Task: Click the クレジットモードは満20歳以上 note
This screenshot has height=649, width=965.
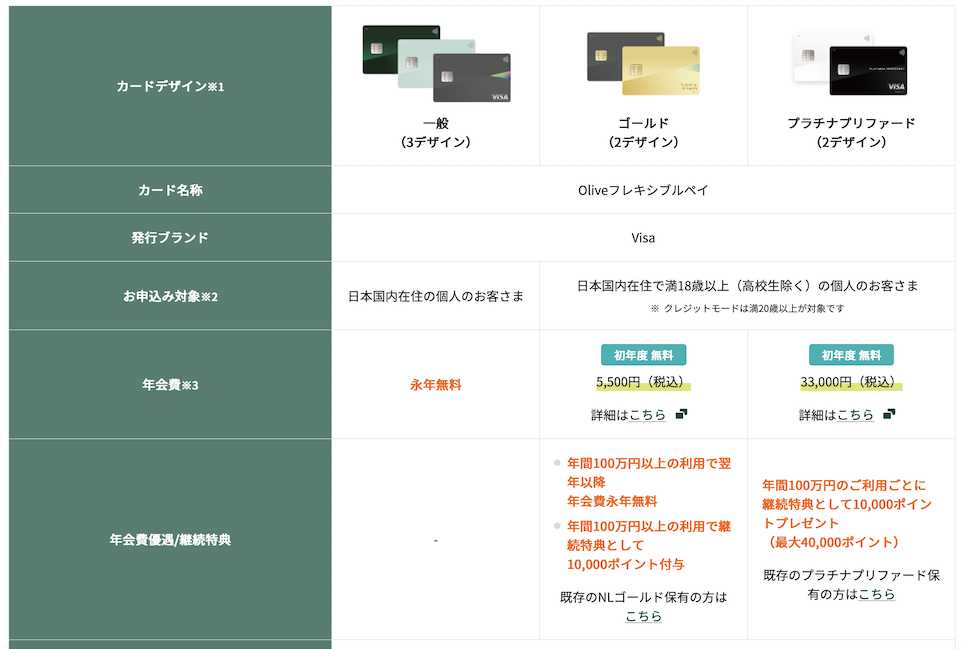Action: click(748, 308)
